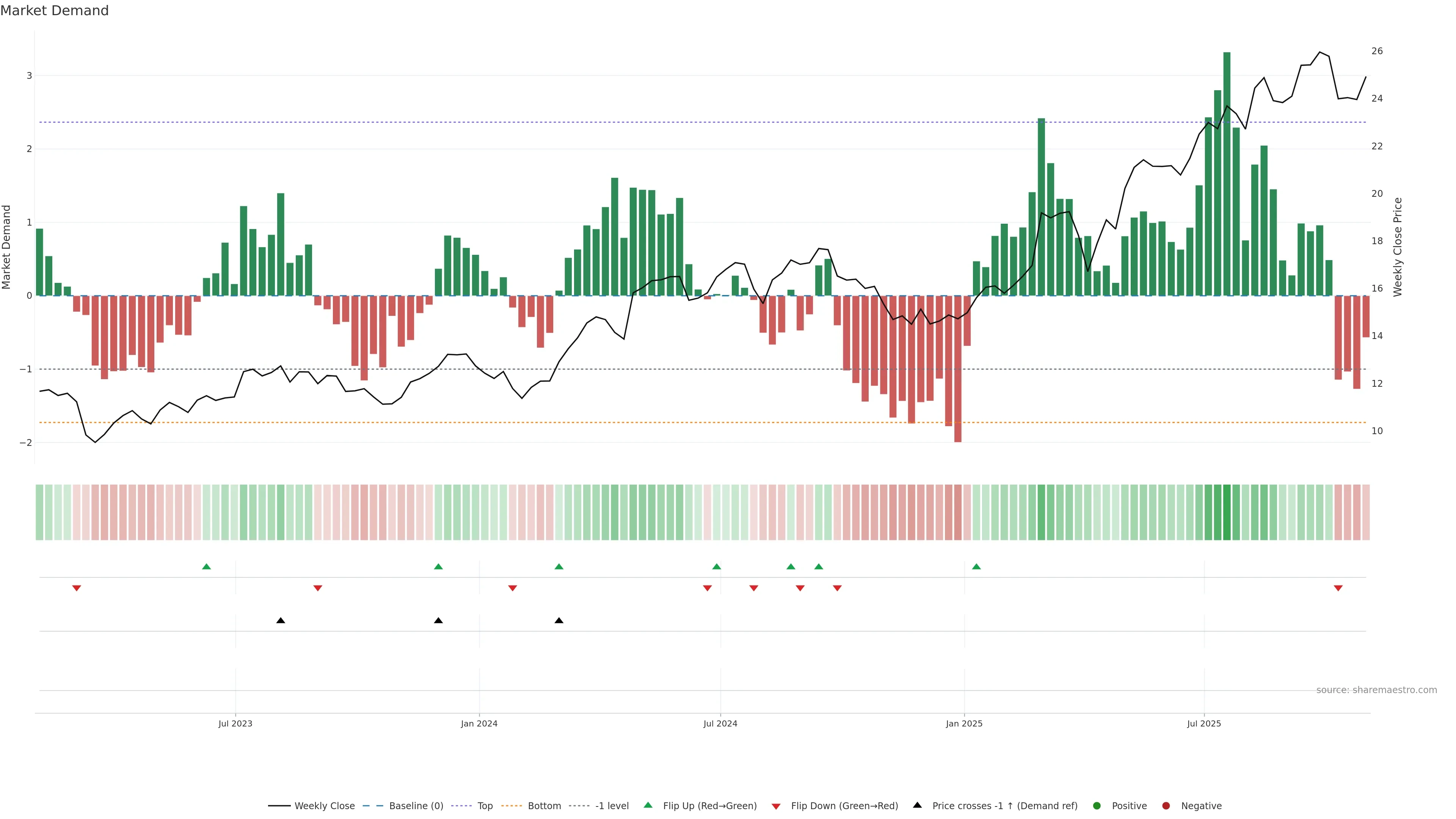Click the darkest green heatmap cell
1456x819 pixels.
click(1227, 512)
